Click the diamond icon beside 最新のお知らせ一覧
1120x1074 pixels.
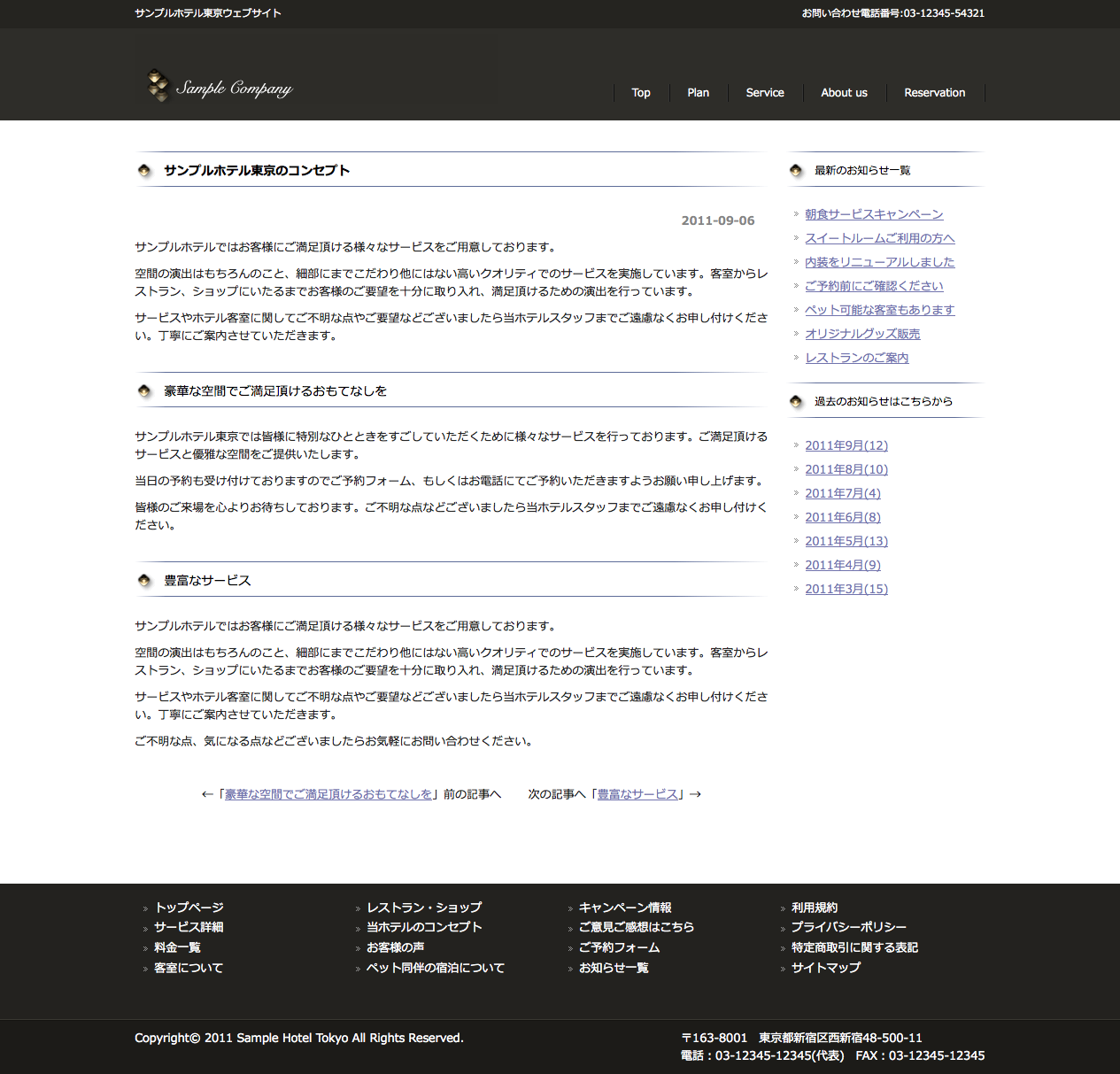click(796, 170)
